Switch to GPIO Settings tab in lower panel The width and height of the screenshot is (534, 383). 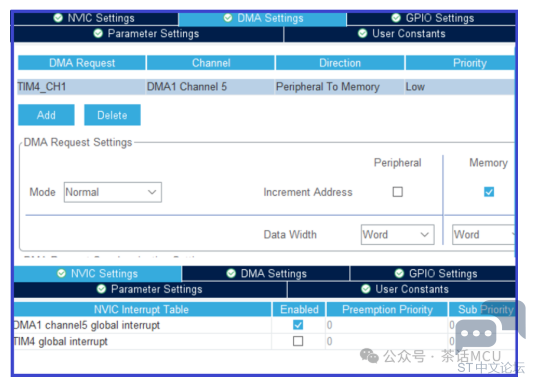433,274
